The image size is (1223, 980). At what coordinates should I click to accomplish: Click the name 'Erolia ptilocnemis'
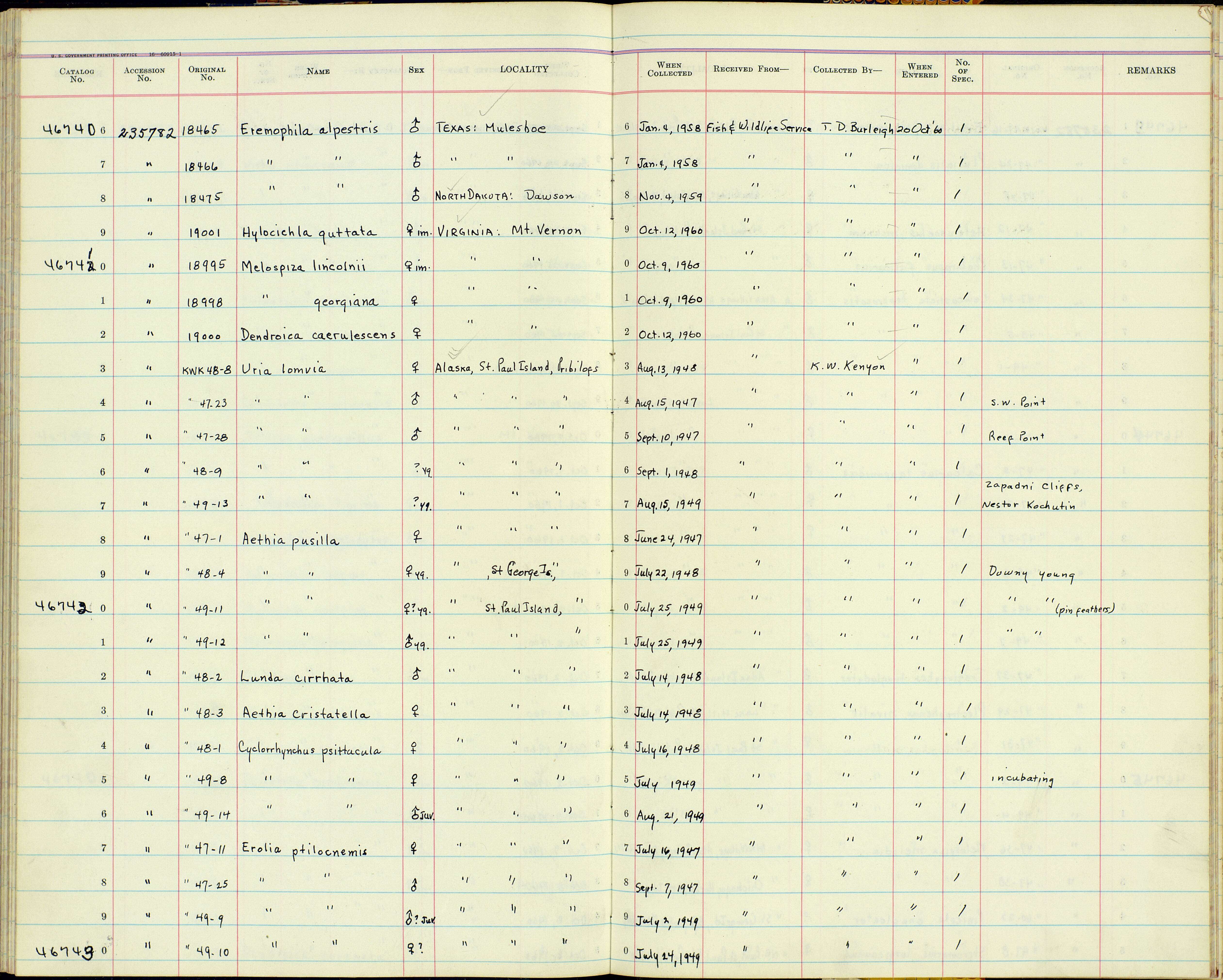click(x=305, y=851)
